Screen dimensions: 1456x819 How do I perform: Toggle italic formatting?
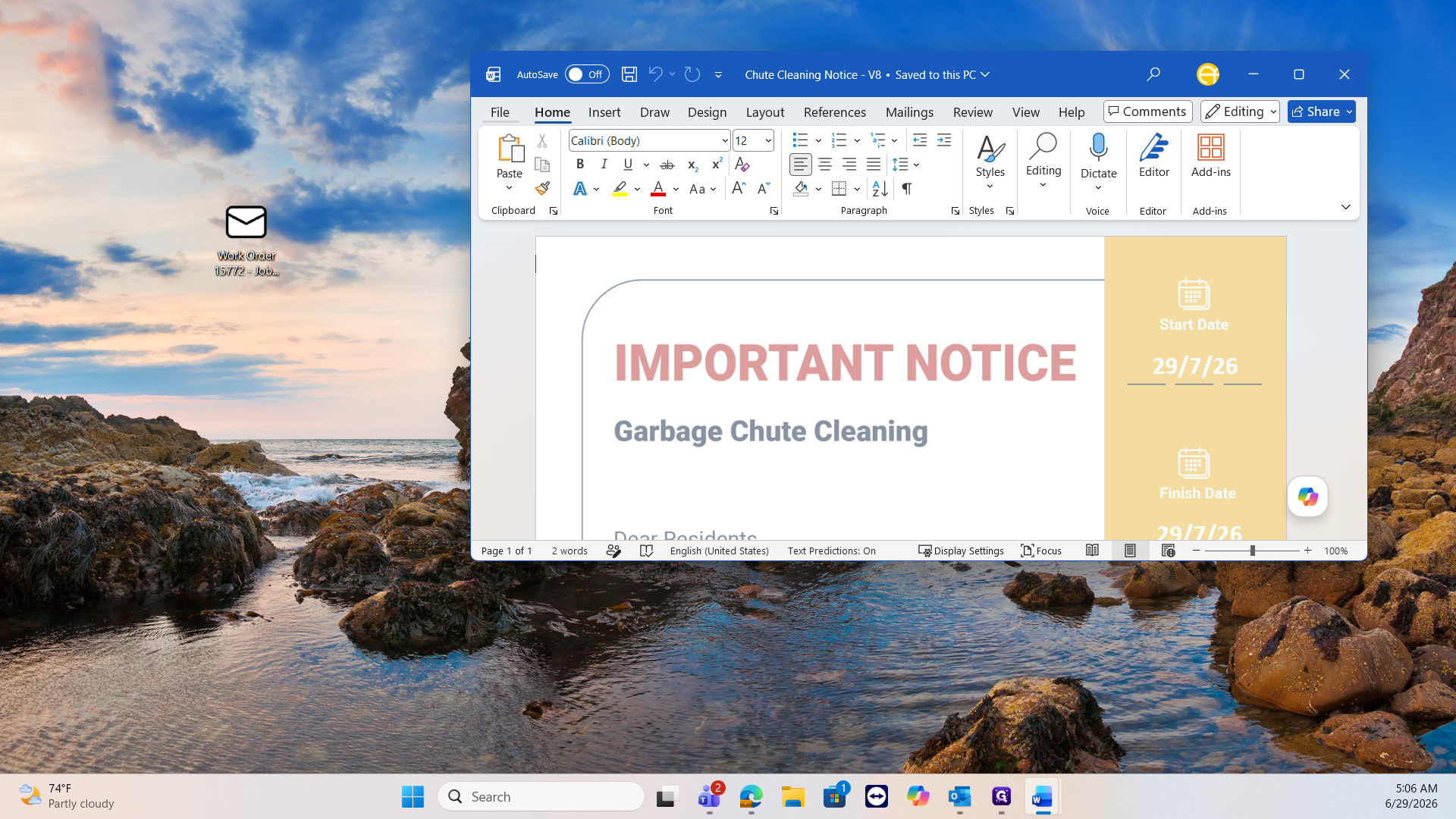tap(604, 165)
